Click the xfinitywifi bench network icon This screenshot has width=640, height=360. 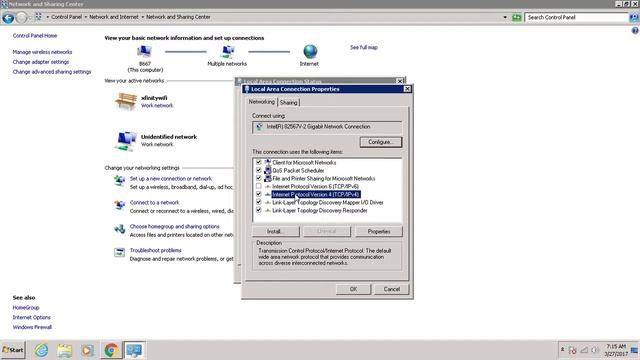[x=126, y=101]
